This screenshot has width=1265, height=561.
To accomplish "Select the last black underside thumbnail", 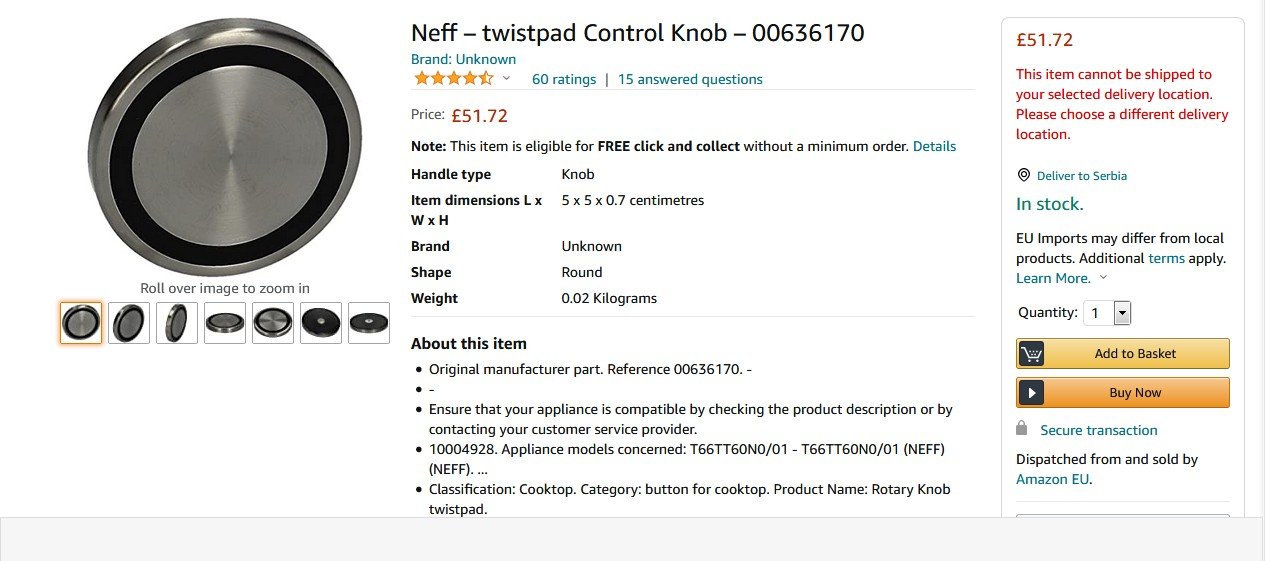I will (x=369, y=323).
